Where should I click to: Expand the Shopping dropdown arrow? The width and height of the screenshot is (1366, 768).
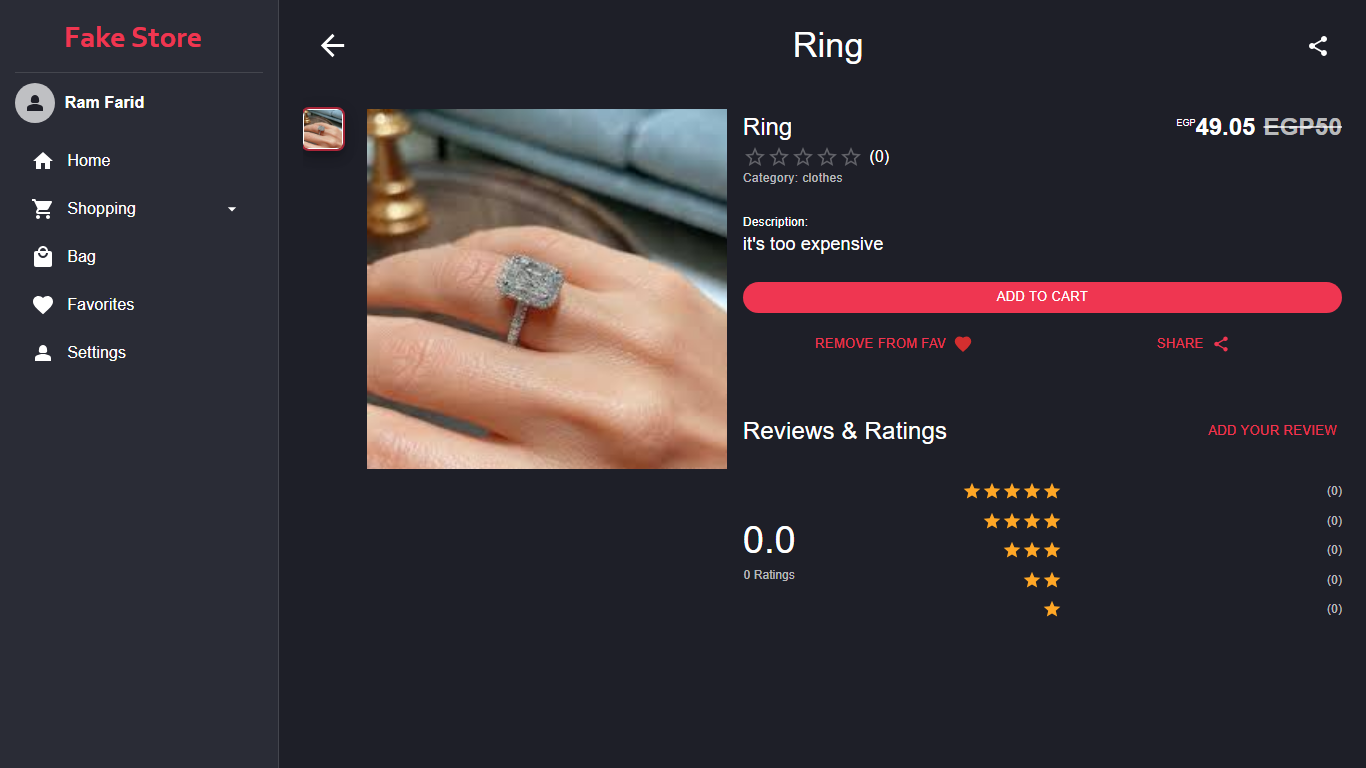tap(232, 209)
